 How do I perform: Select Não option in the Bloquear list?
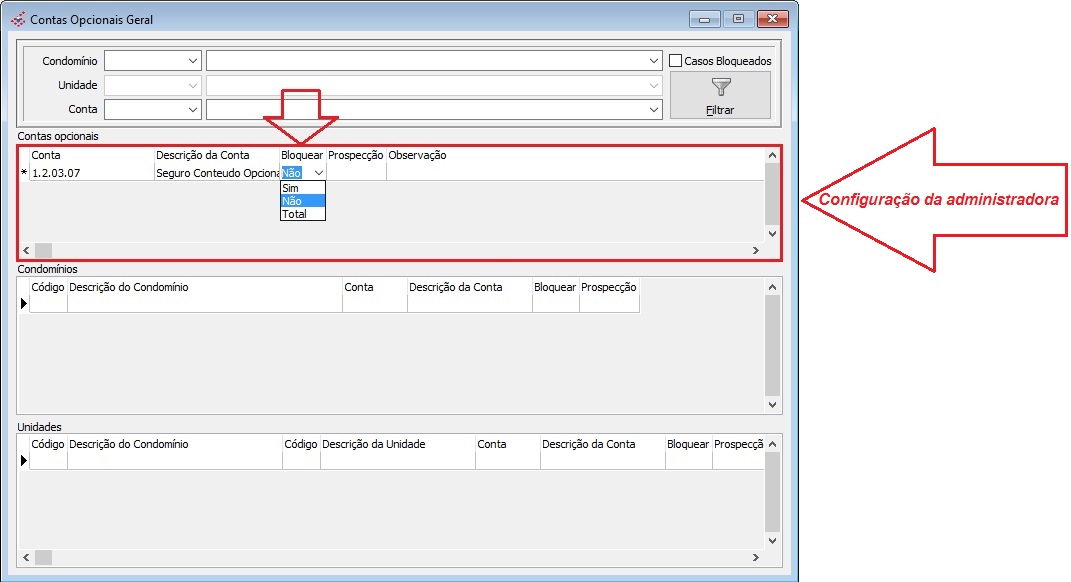pyautogui.click(x=302, y=201)
